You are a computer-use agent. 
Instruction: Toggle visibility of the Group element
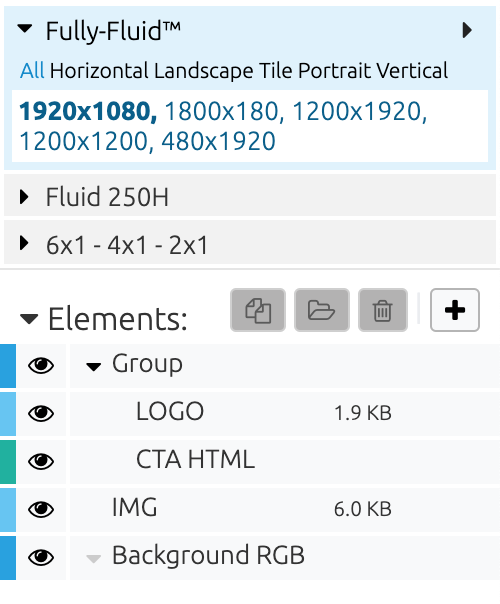(41, 366)
